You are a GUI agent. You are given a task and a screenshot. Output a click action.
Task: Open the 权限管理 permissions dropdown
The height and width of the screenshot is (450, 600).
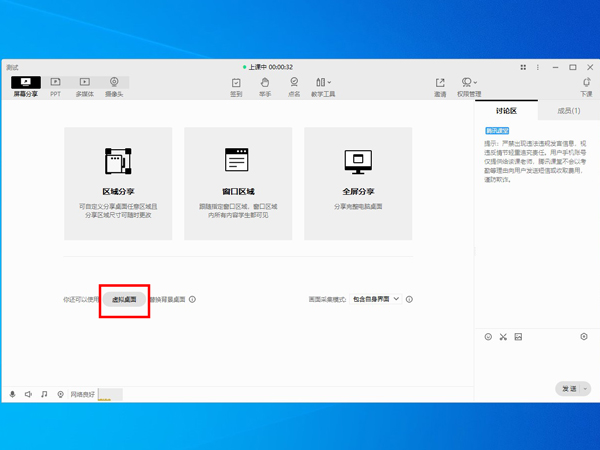468,86
